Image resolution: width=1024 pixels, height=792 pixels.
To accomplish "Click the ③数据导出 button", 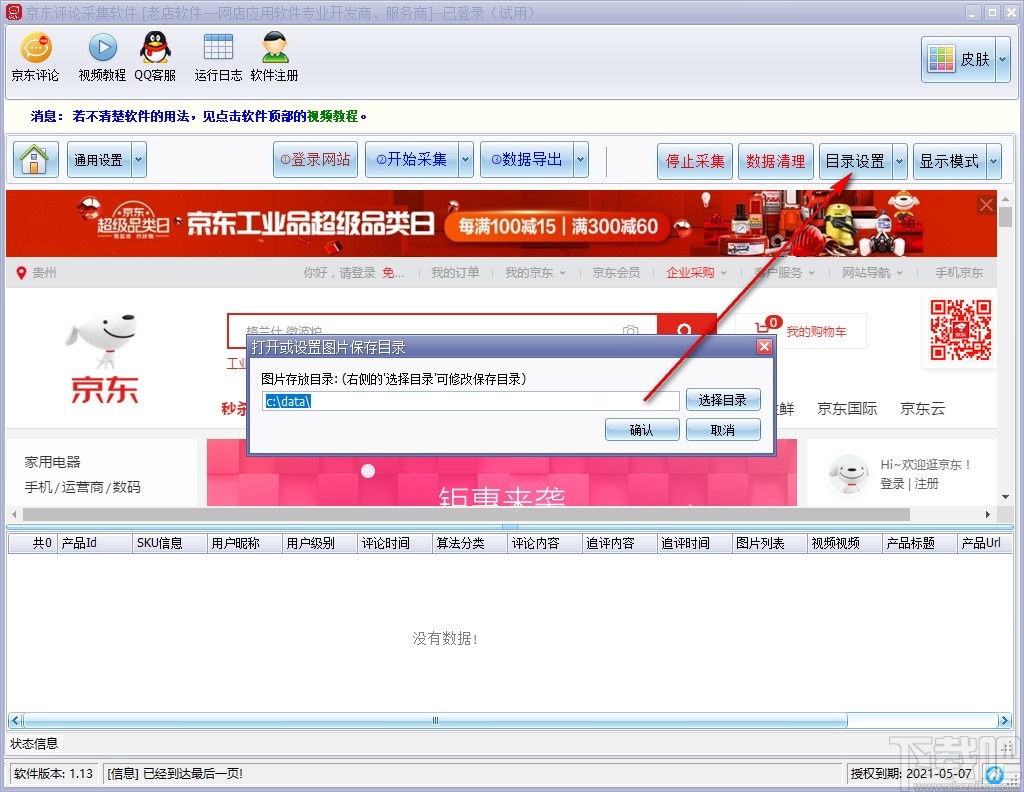I will [x=527, y=160].
